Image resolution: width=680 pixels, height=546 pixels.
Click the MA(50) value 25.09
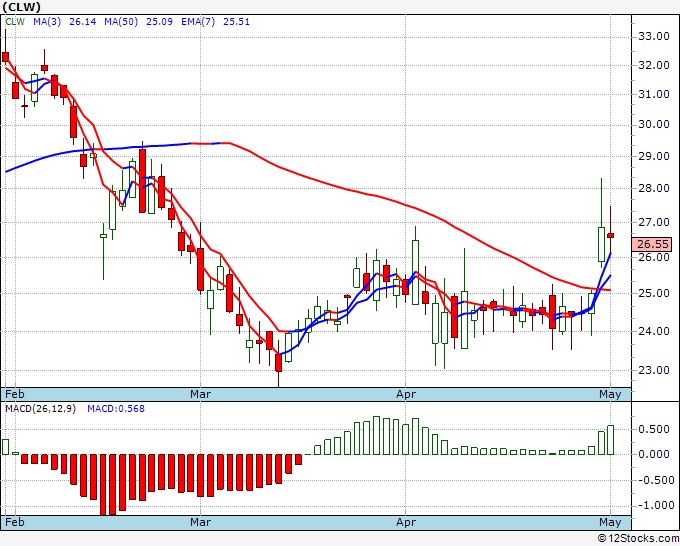tap(159, 22)
